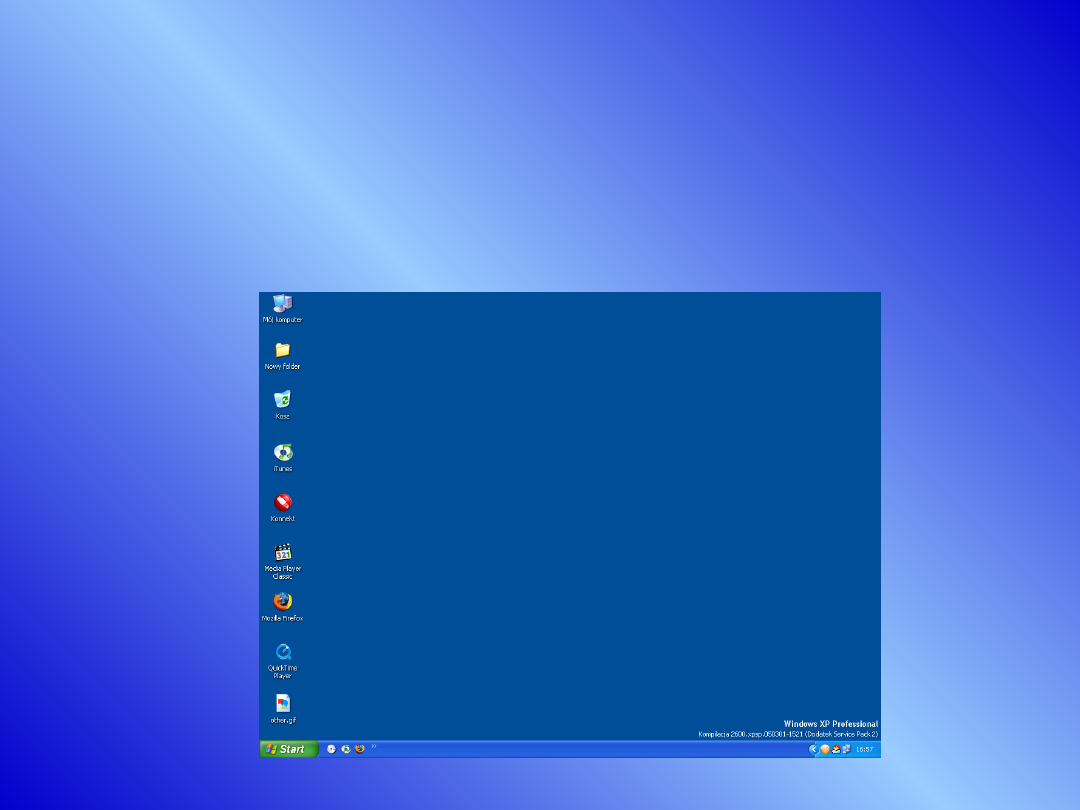The width and height of the screenshot is (1080, 810).
Task: Expand the Quick Launch overflow chevron
Action: coord(374,746)
